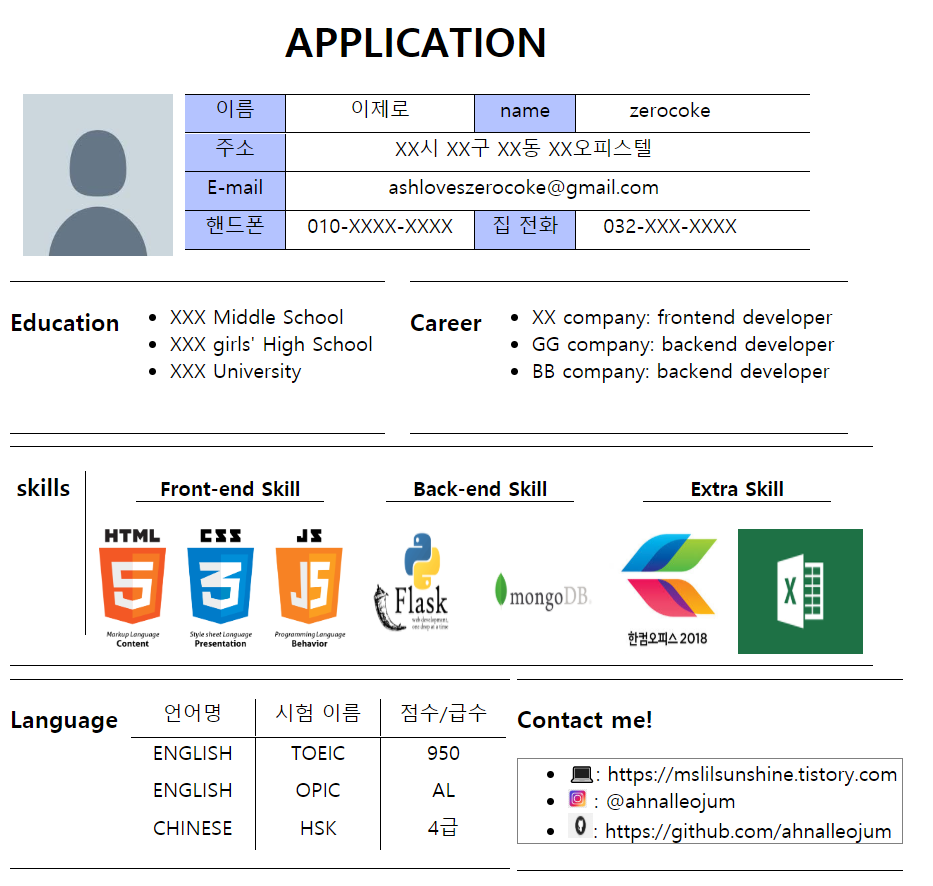933x886 pixels.
Task: Click the XXX Middle School entry
Action: click(x=256, y=317)
